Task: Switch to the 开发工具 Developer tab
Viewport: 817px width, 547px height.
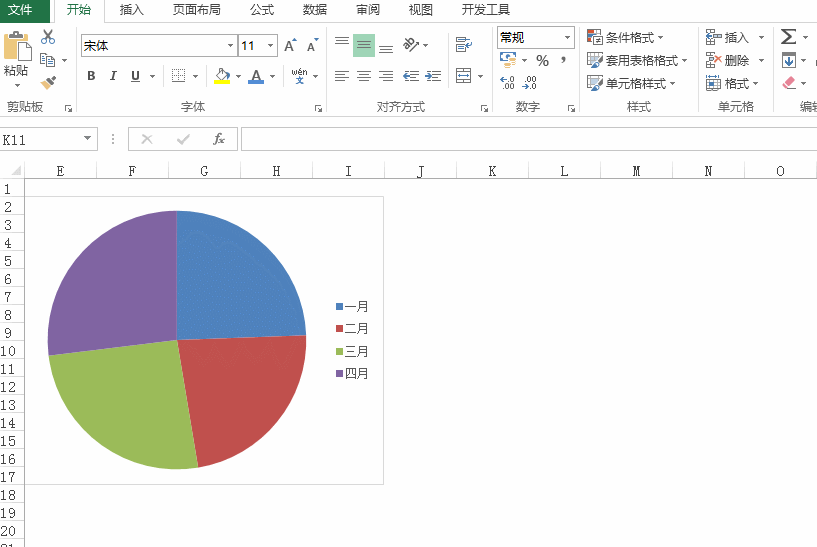Action: tap(486, 10)
